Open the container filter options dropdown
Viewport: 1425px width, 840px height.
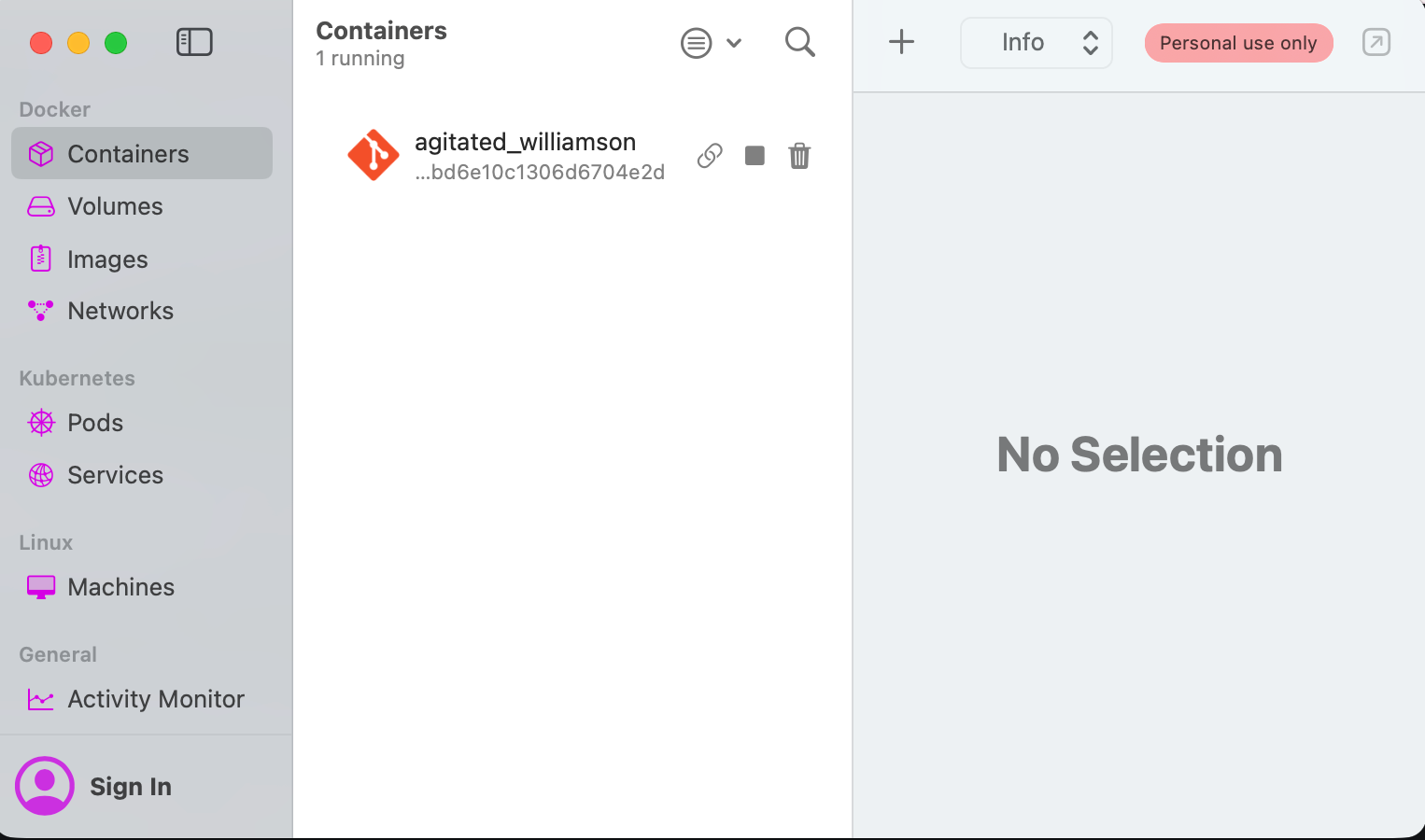[712, 43]
